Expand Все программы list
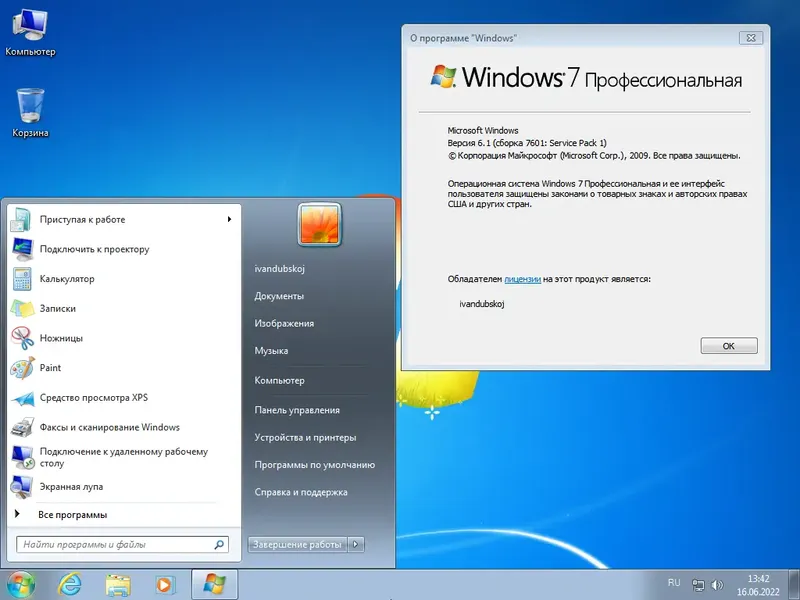This screenshot has width=800, height=600. tap(72, 515)
